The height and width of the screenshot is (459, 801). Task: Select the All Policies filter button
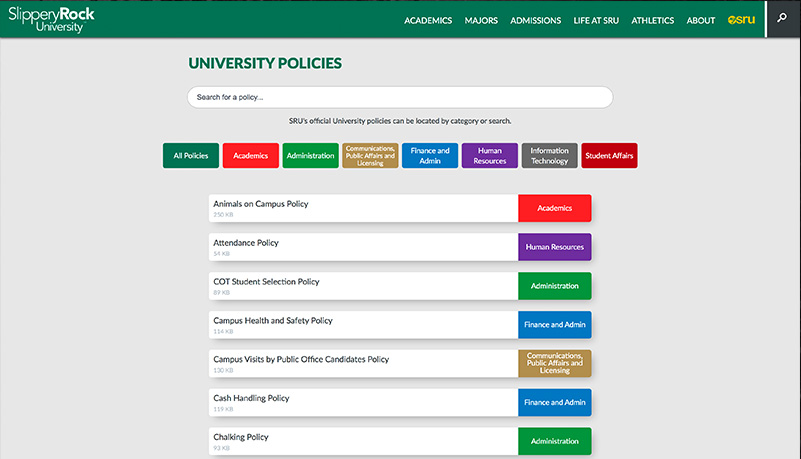pyautogui.click(x=191, y=155)
